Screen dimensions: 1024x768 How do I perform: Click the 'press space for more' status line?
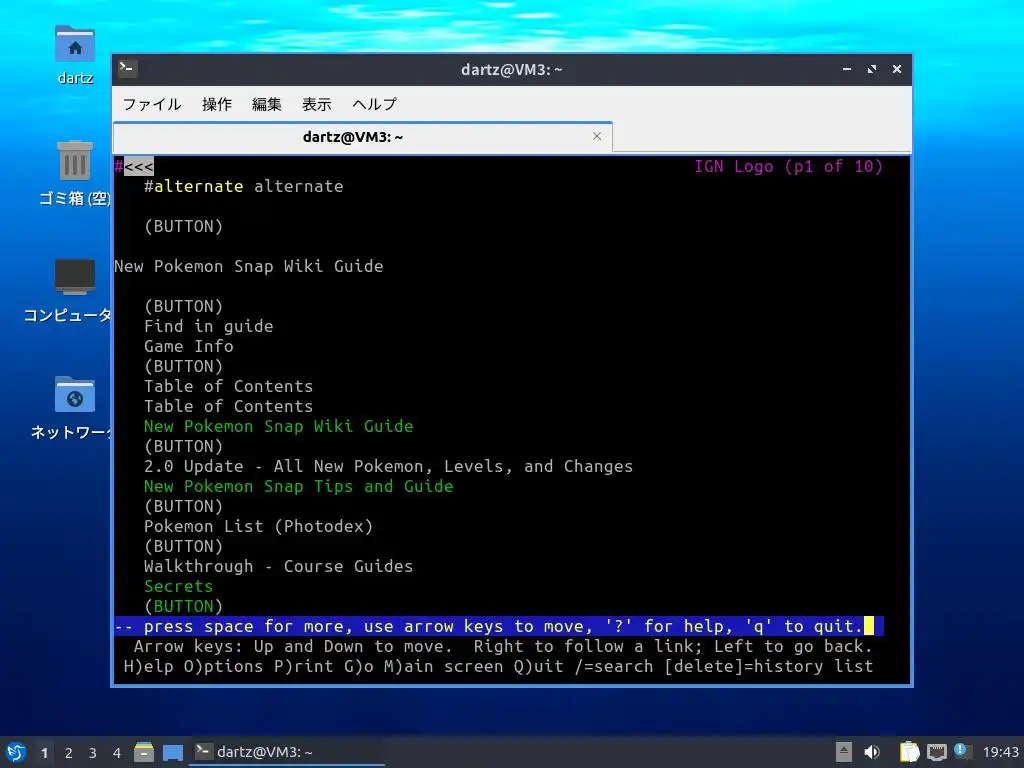coord(499,626)
